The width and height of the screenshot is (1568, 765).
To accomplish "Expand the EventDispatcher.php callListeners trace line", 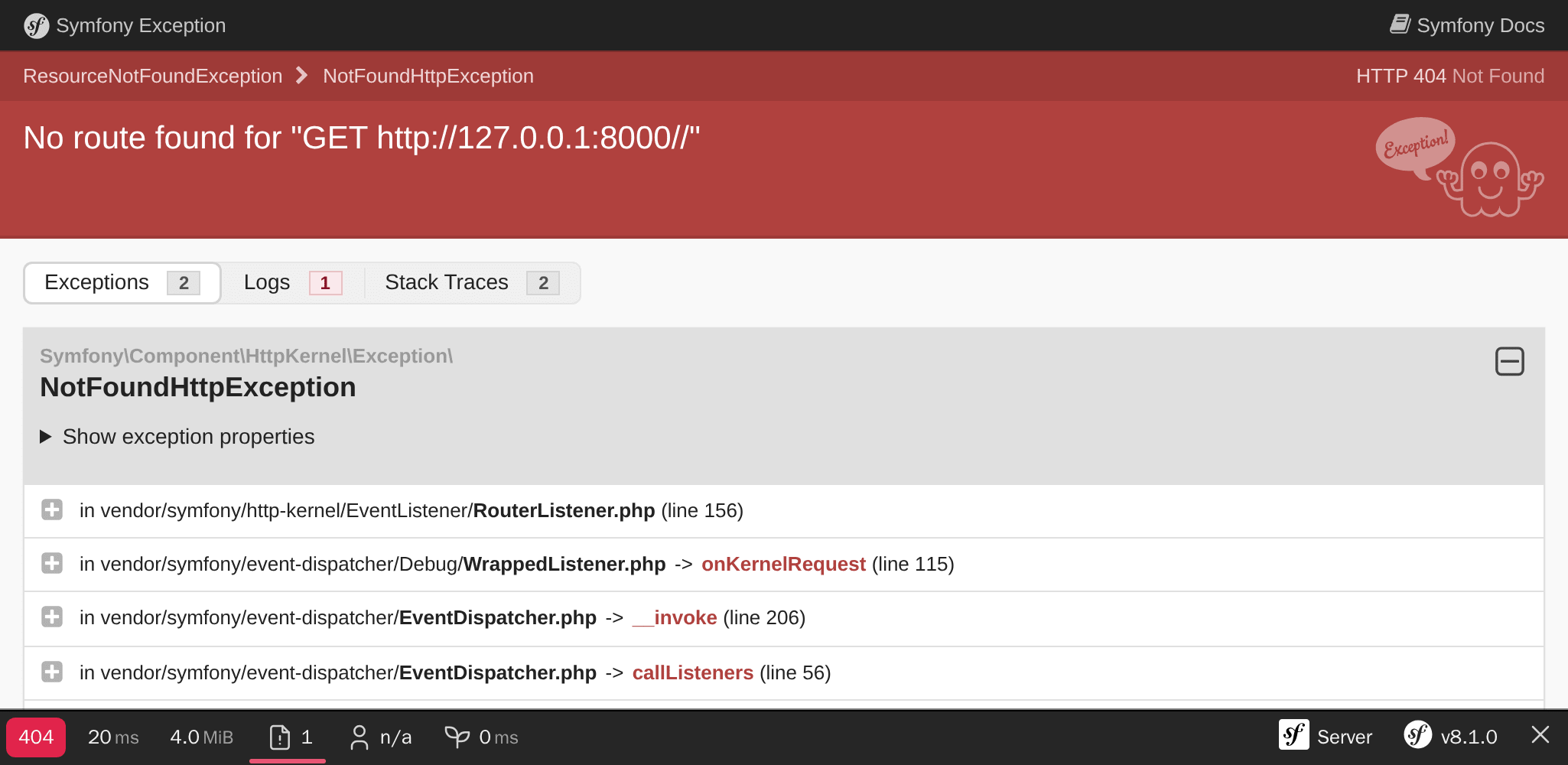I will click(x=52, y=672).
